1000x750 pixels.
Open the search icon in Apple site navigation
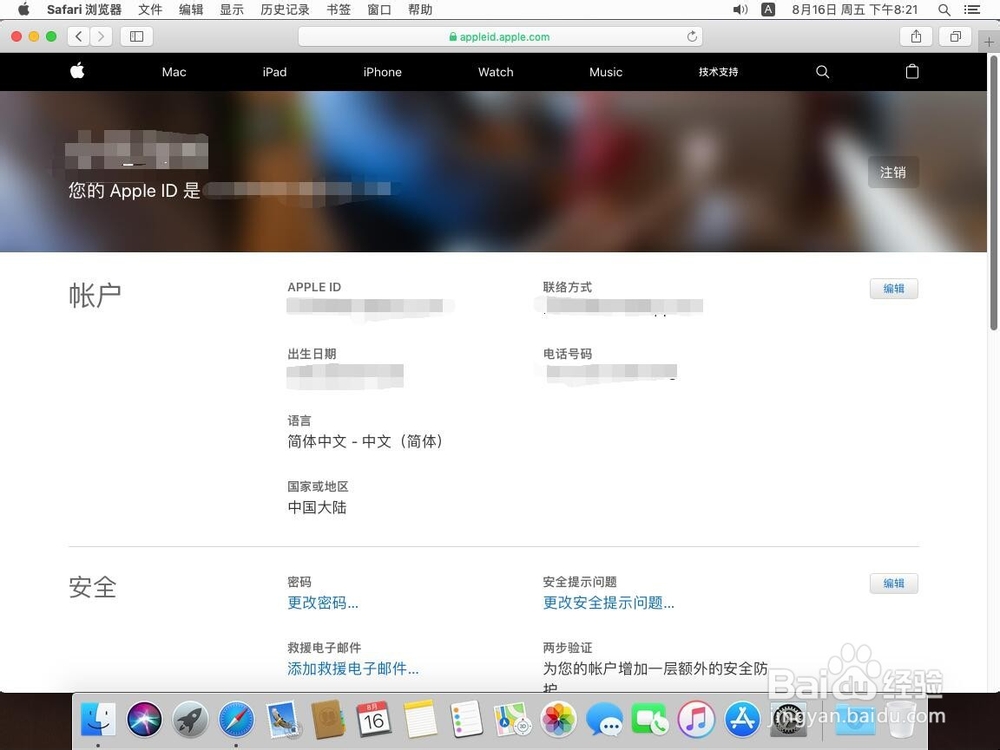click(823, 72)
